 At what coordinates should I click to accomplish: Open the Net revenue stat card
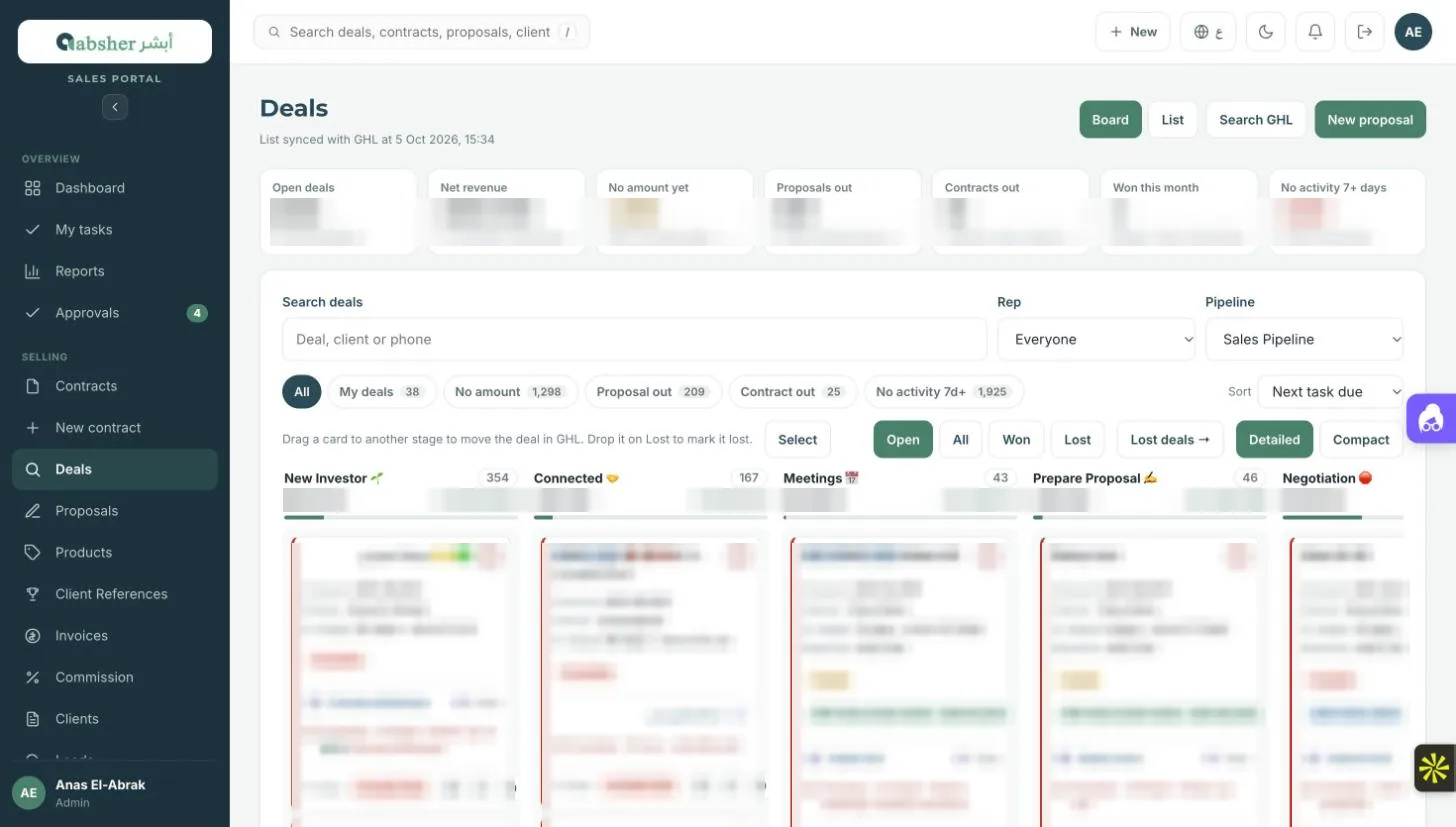point(506,211)
